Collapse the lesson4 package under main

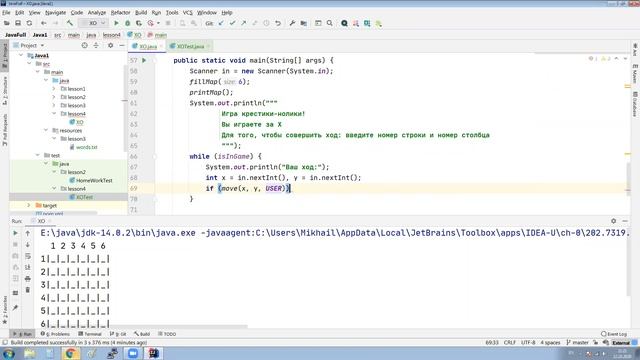point(54,113)
